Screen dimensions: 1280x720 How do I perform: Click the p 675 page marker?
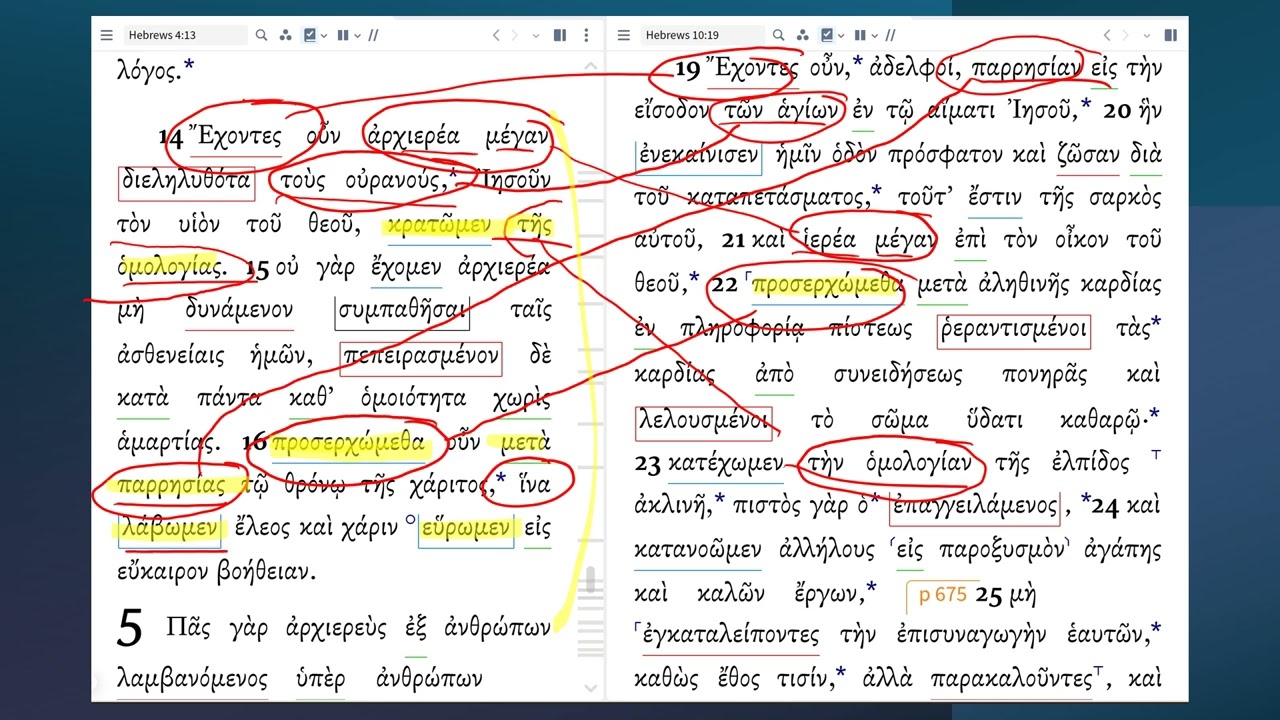[x=941, y=595]
